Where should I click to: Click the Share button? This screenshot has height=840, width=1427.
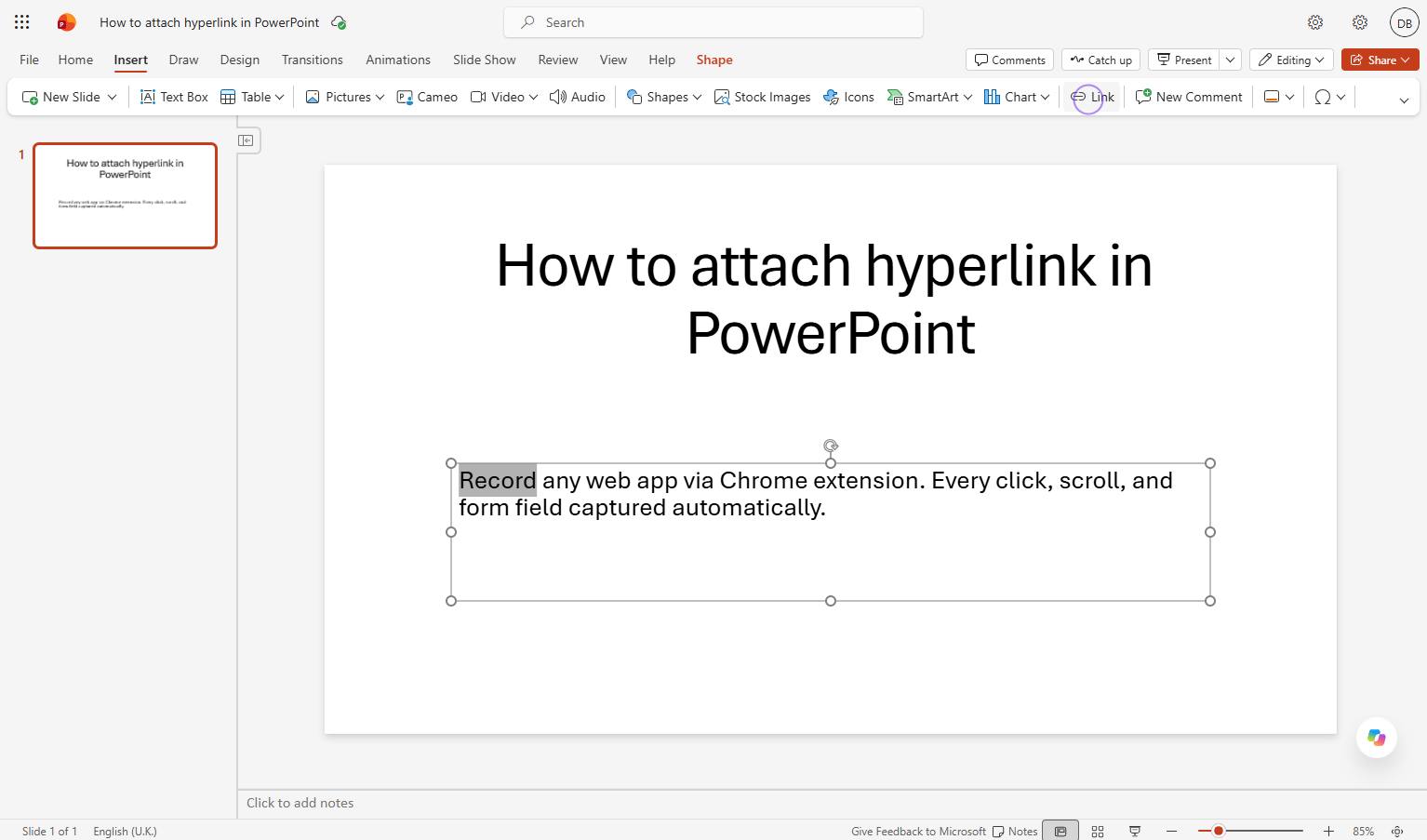(1380, 60)
